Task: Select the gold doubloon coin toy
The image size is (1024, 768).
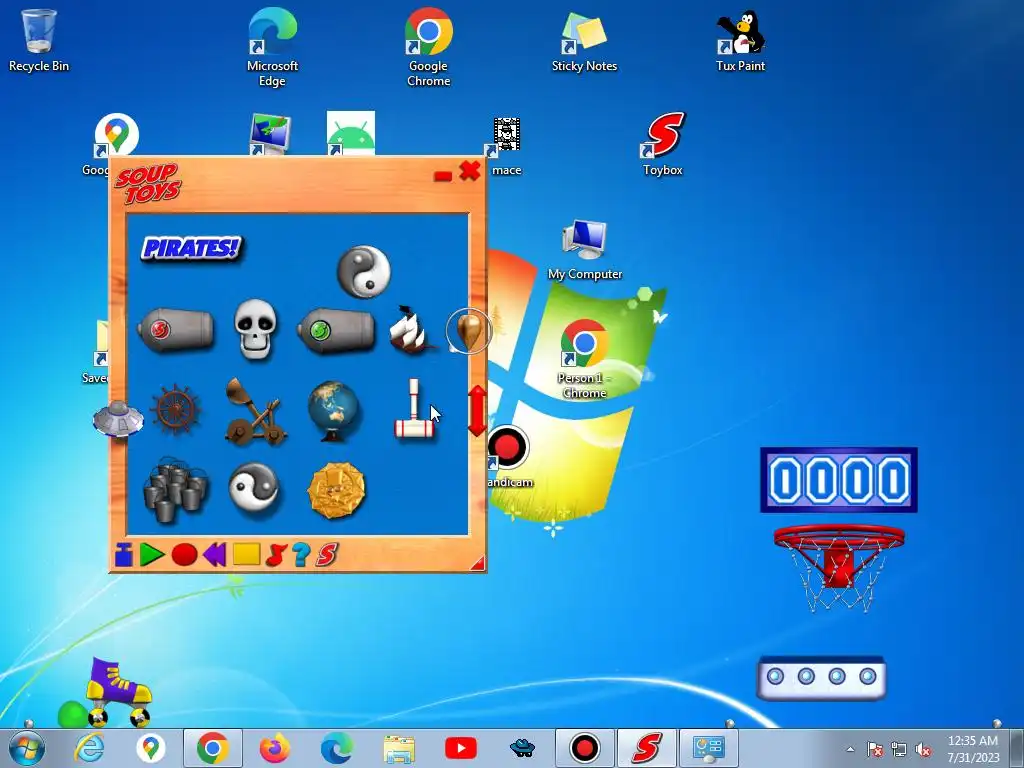Action: (x=336, y=490)
